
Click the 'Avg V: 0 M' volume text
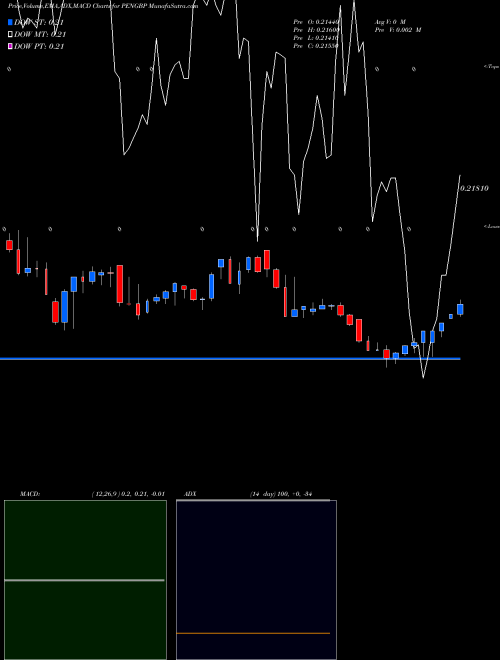pos(390,21)
